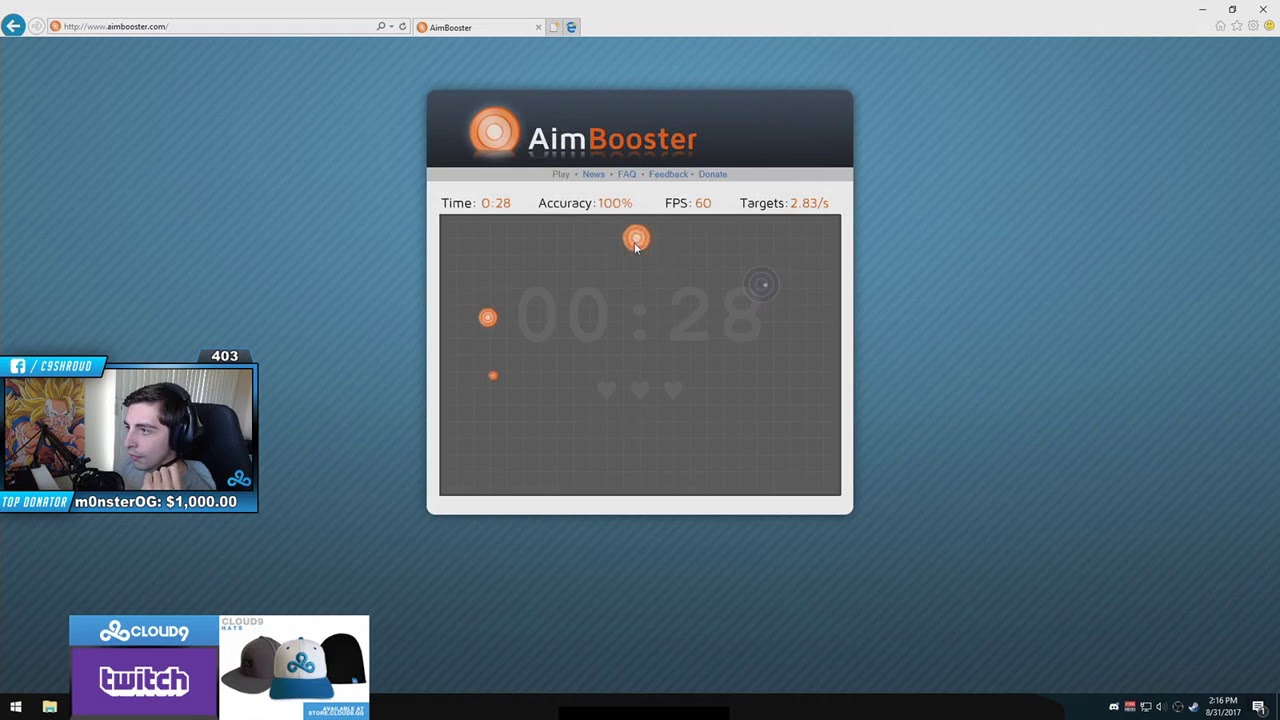Click the purple Twitch logo
Viewport: 1280px width, 720px height.
[144, 682]
